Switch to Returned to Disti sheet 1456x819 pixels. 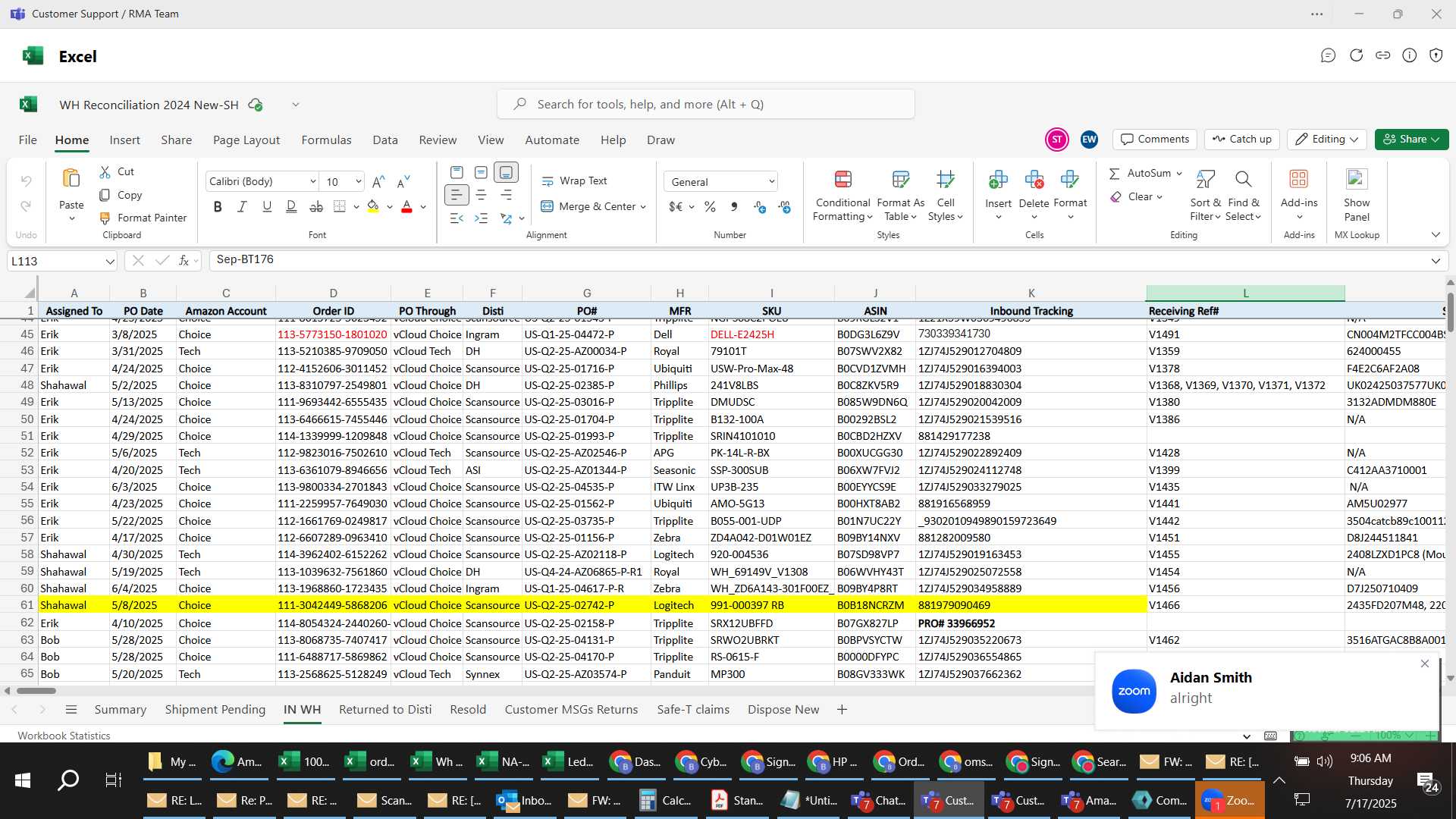385,710
